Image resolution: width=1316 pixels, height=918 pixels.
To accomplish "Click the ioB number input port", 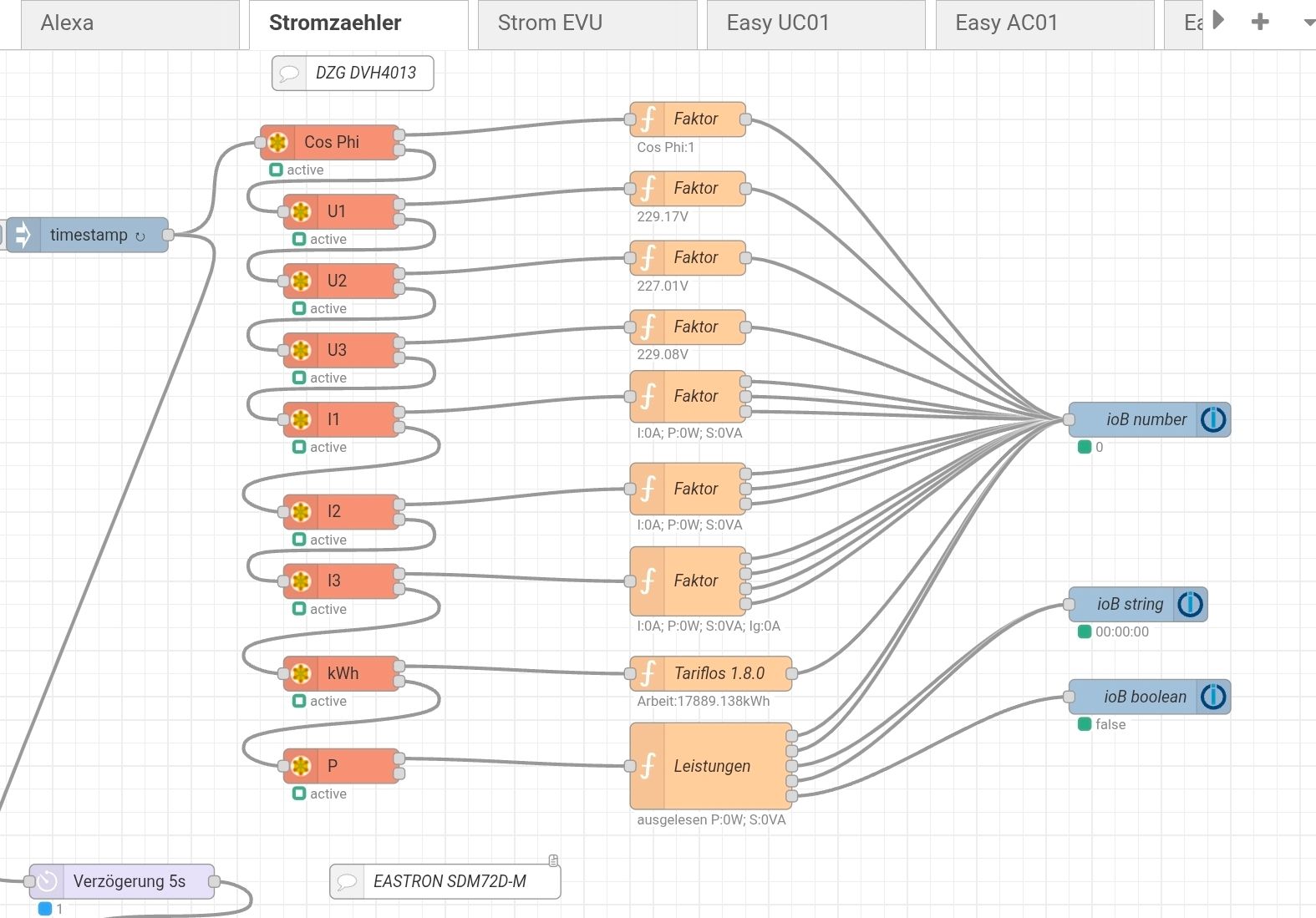I will (1069, 419).
